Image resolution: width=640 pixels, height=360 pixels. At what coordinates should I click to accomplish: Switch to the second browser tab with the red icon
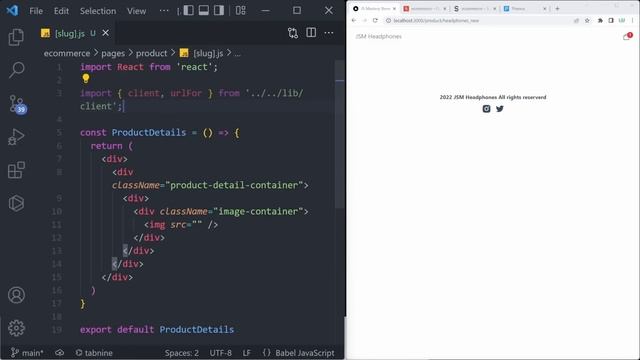click(424, 9)
